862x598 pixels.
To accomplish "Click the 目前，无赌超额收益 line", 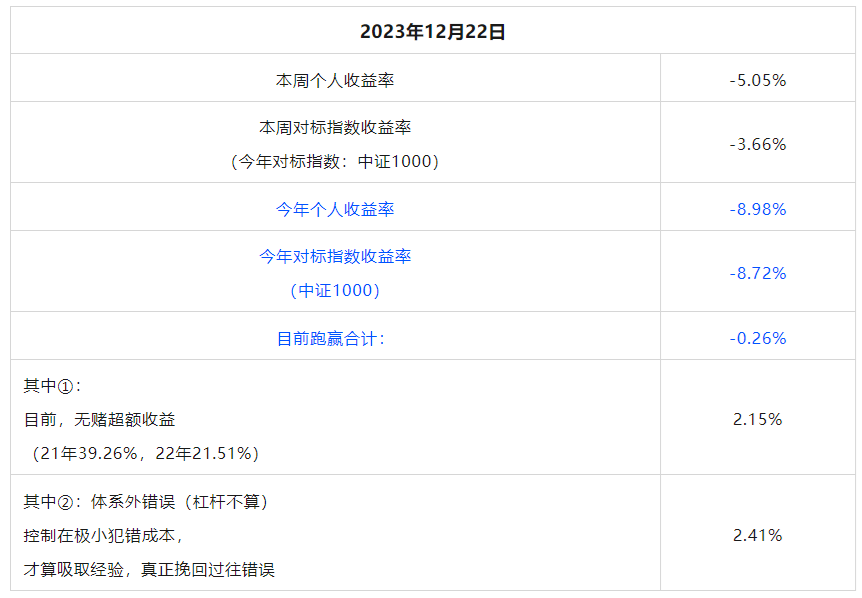I will (x=99, y=420).
